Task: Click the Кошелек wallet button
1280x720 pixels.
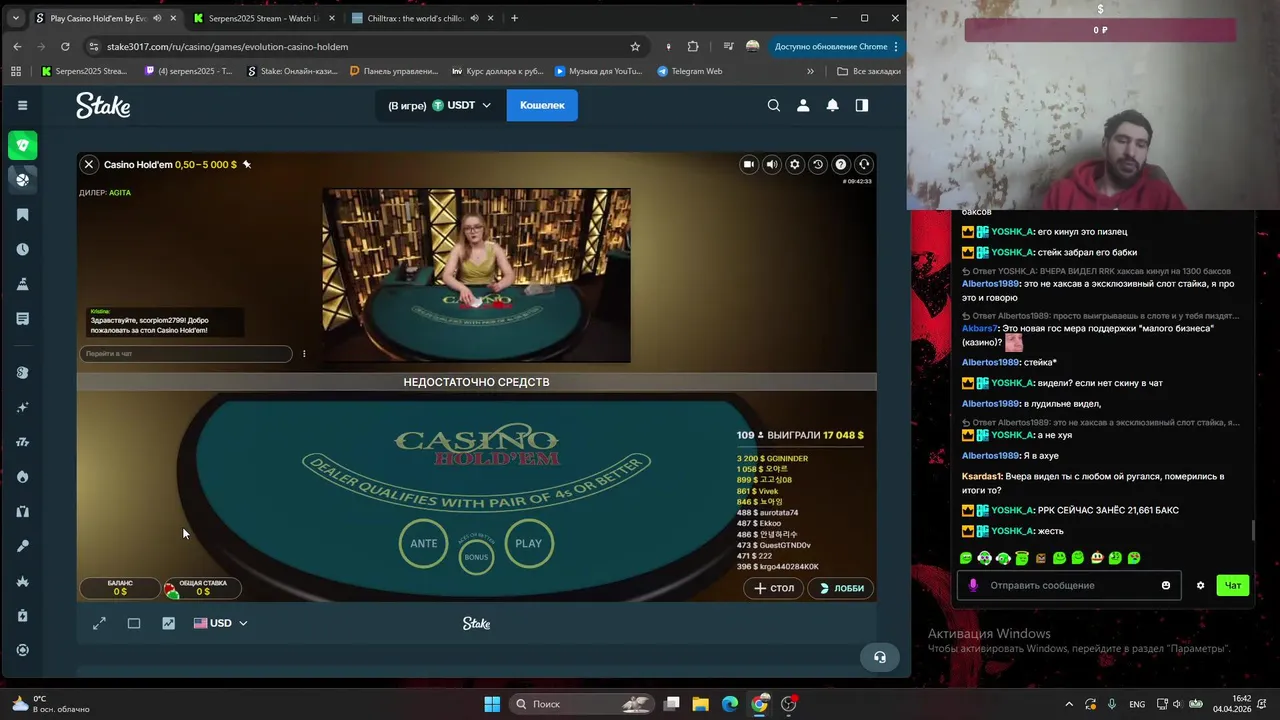Action: click(542, 105)
